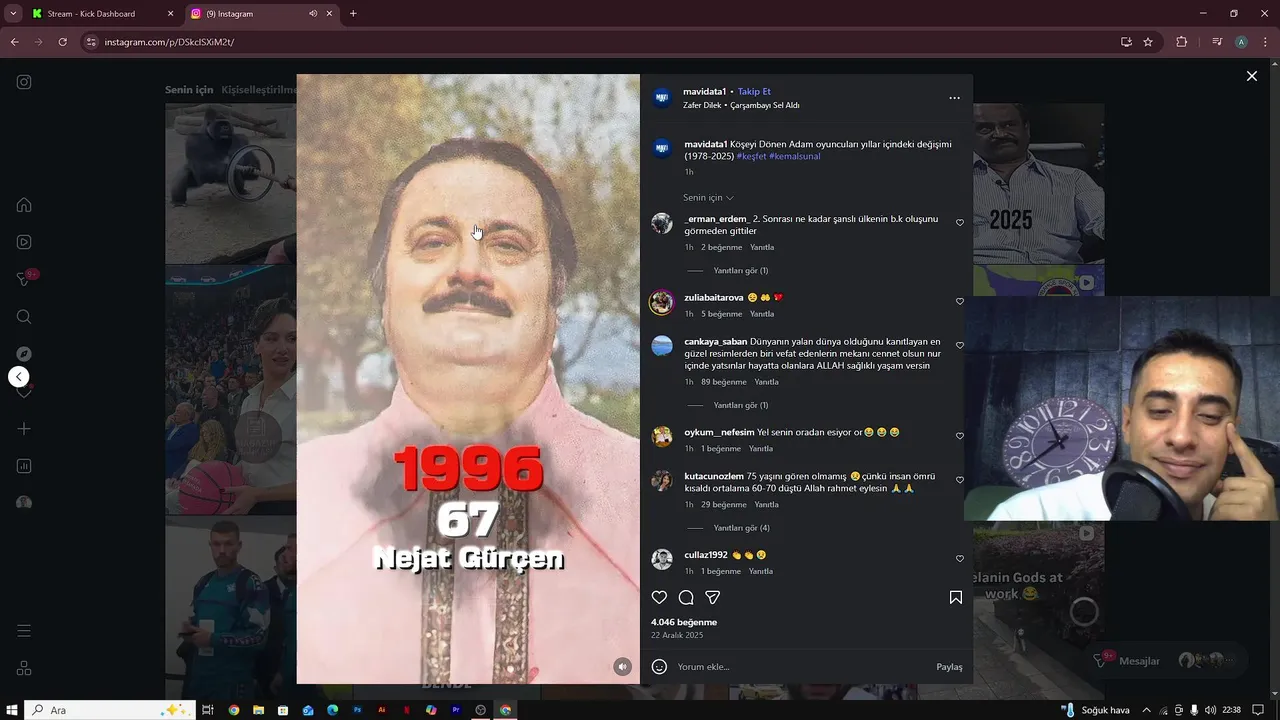Open Reels from the Instagram sidebar

pos(24,242)
